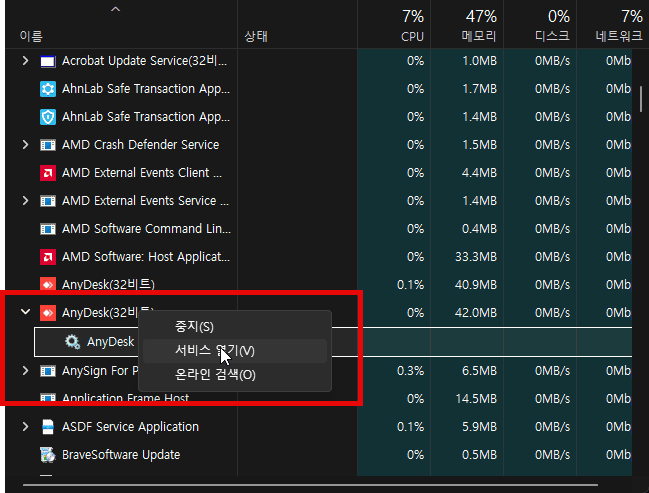Click the Acrobat Update Service icon
Screen dimensions: 649x493
pos(48,61)
